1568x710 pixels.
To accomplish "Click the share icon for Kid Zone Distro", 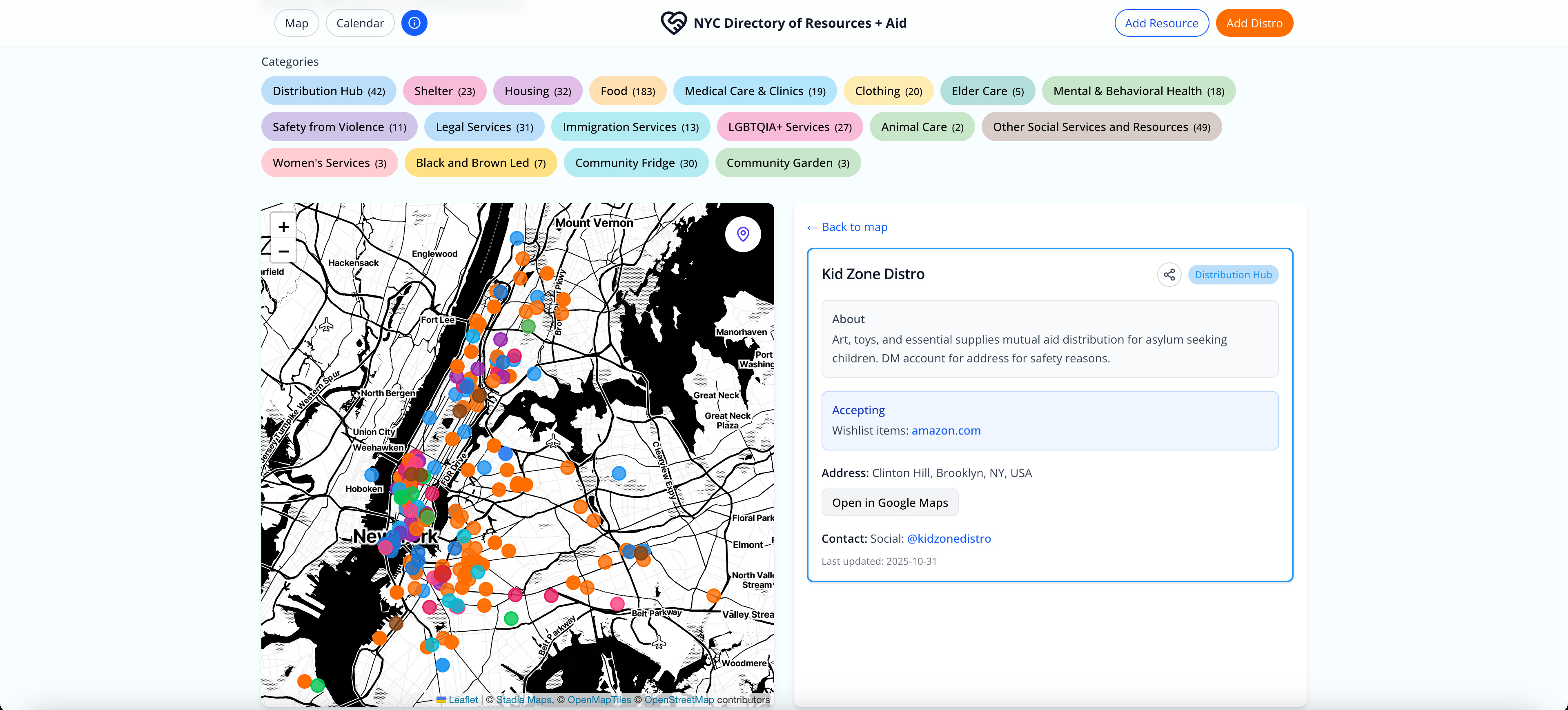I will (x=1169, y=274).
